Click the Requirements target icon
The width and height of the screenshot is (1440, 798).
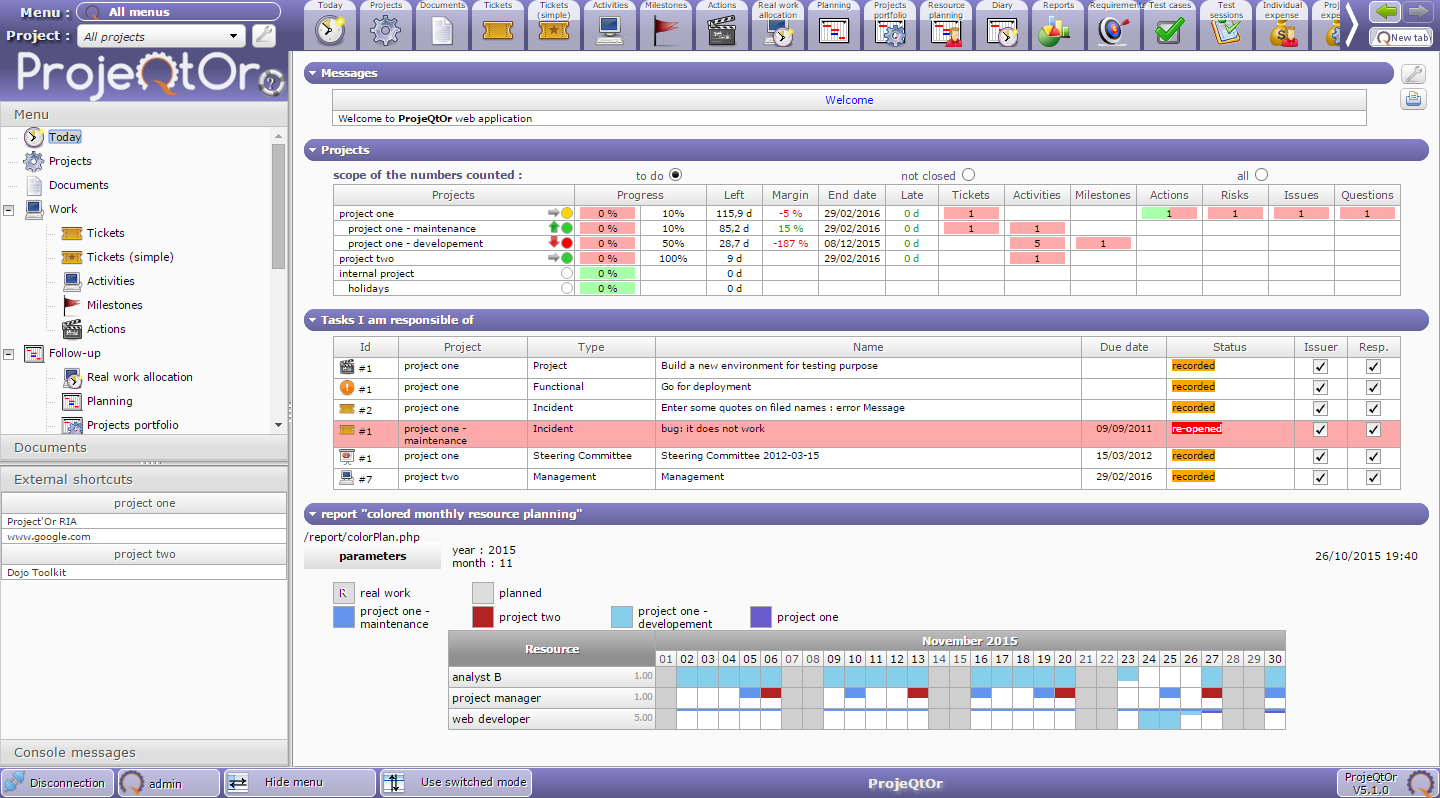[x=1113, y=32]
